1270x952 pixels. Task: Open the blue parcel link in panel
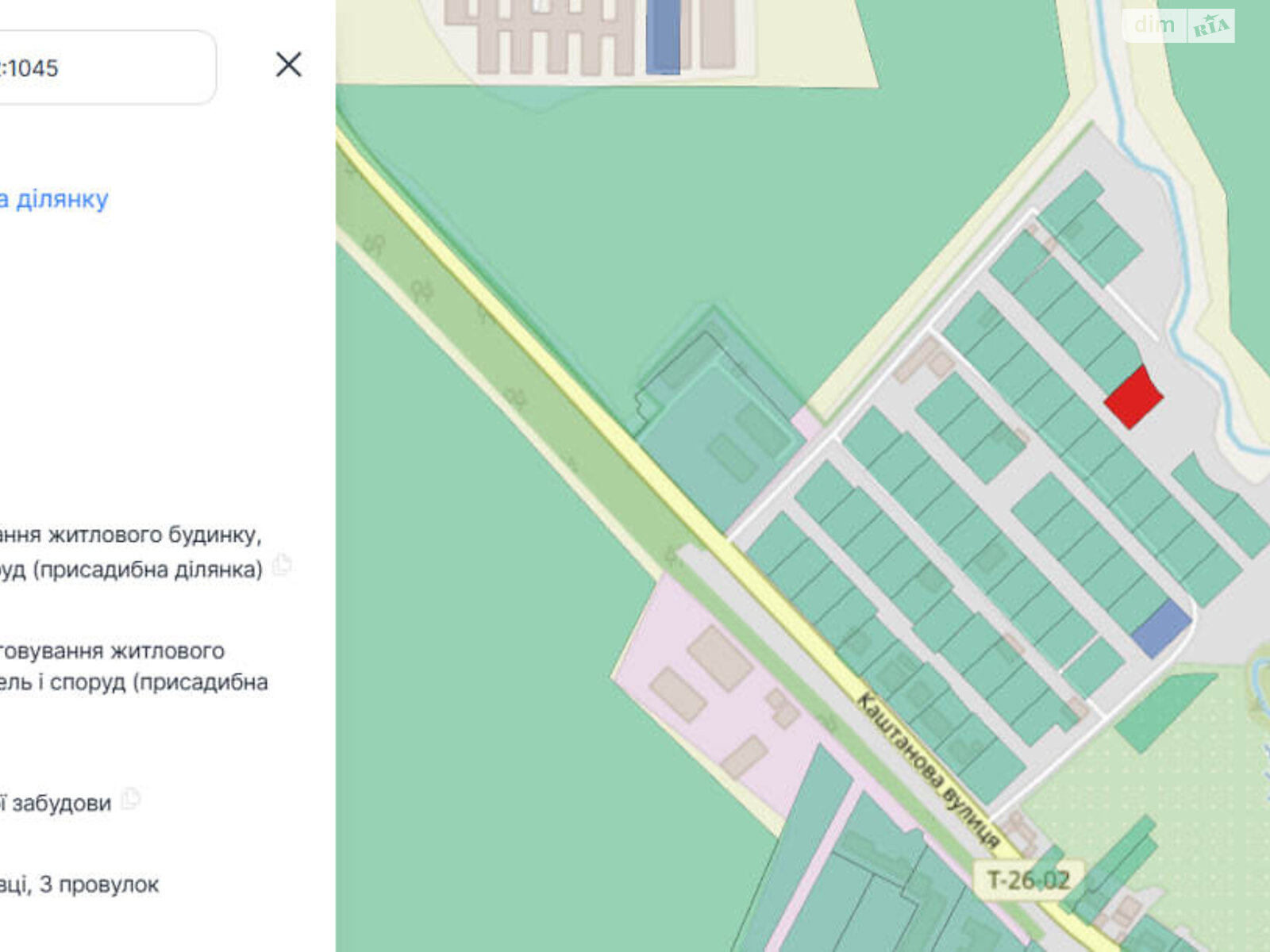tap(56, 199)
